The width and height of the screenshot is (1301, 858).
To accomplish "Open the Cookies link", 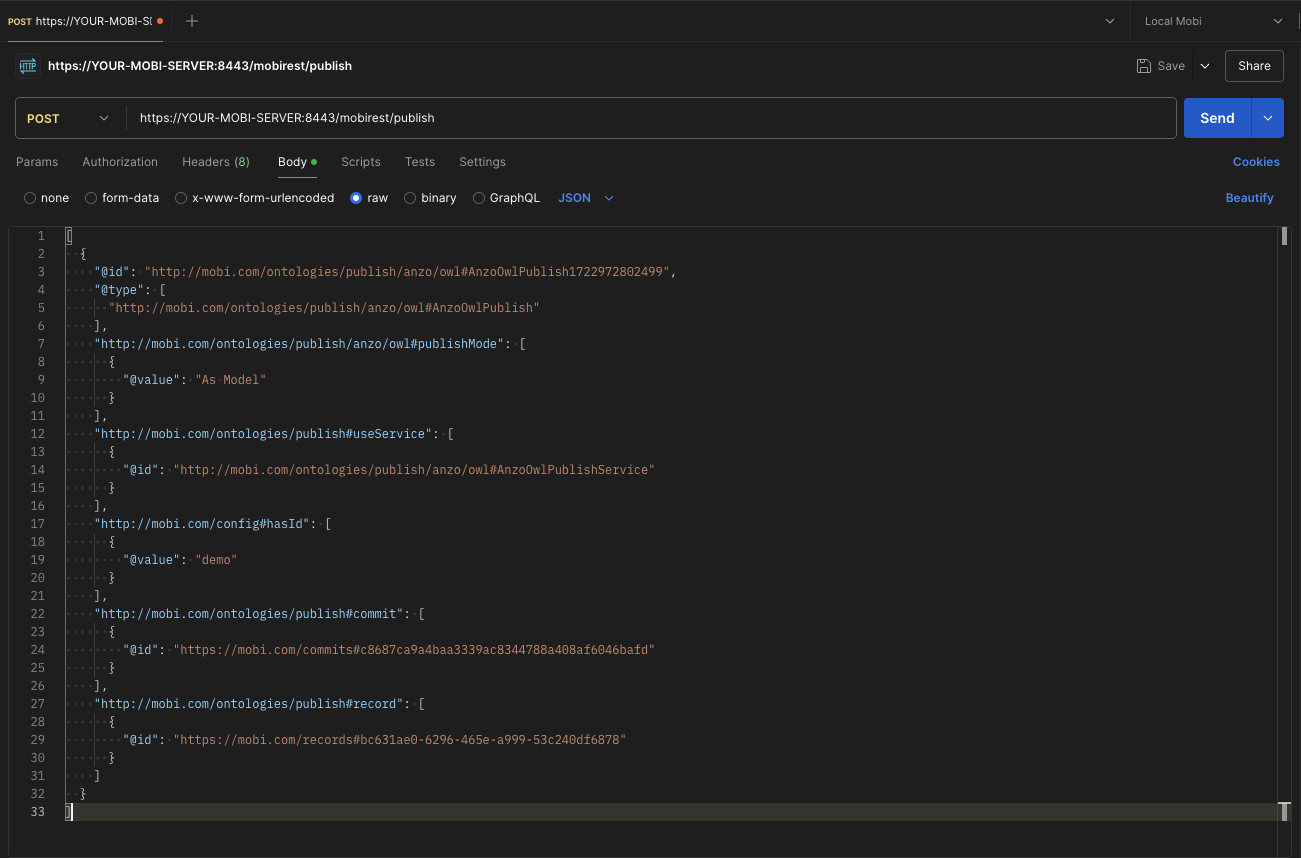I will [1256, 162].
